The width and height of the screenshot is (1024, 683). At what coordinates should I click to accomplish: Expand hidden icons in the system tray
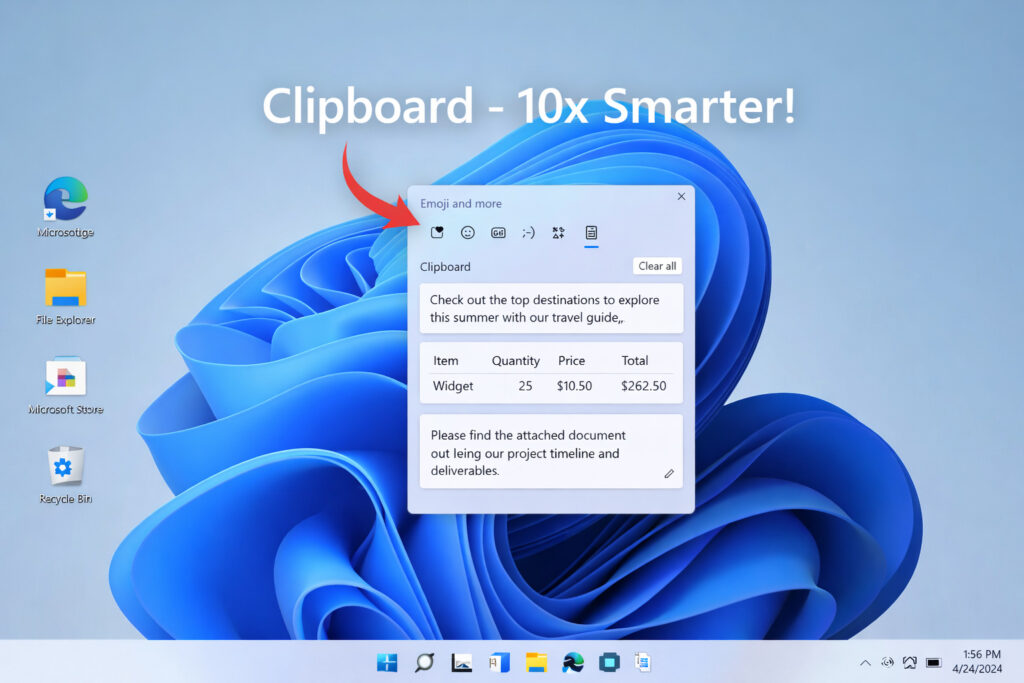coord(864,662)
